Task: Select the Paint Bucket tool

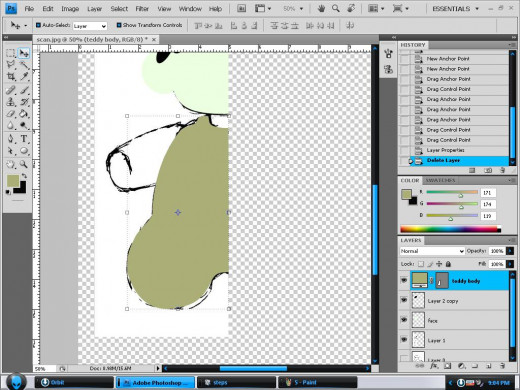Action: [24, 114]
